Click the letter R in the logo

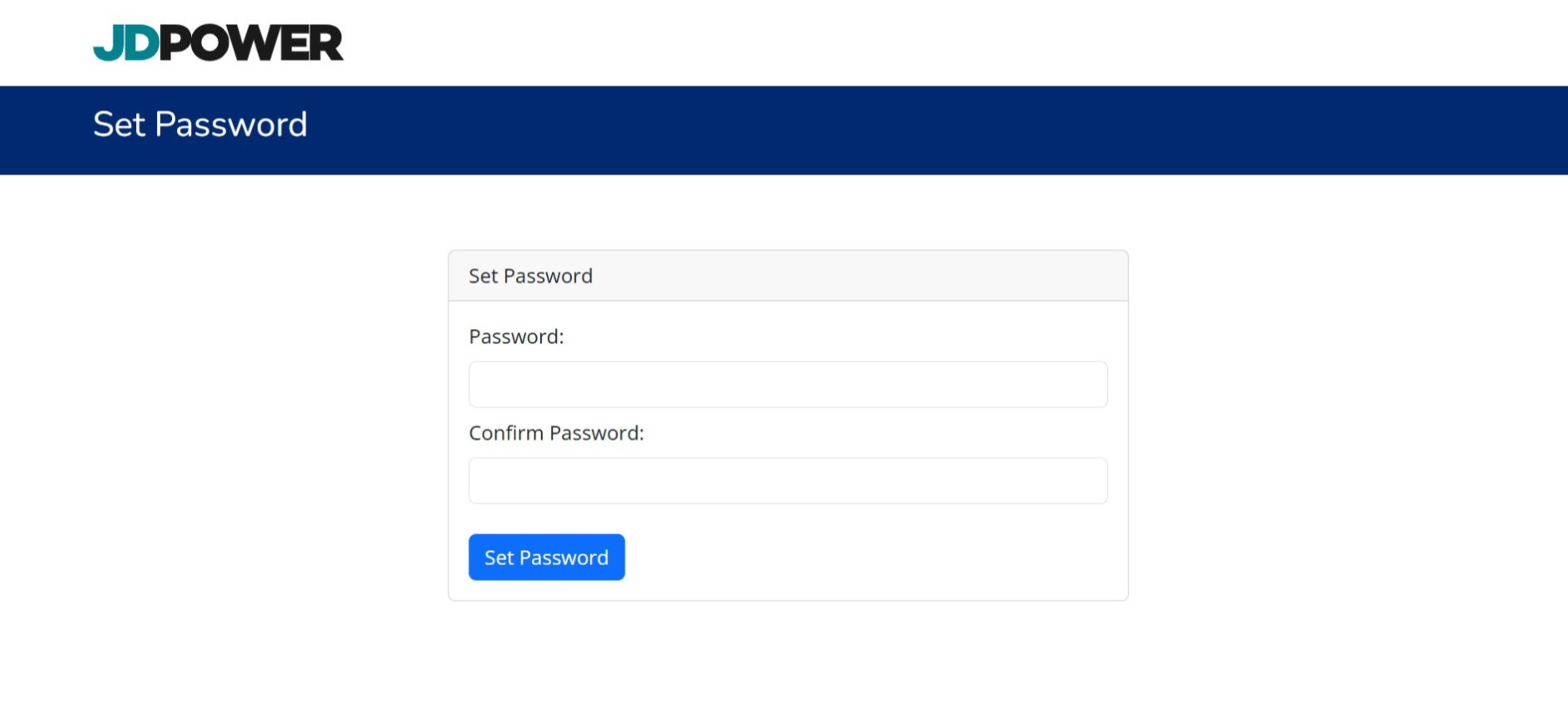pyautogui.click(x=327, y=43)
